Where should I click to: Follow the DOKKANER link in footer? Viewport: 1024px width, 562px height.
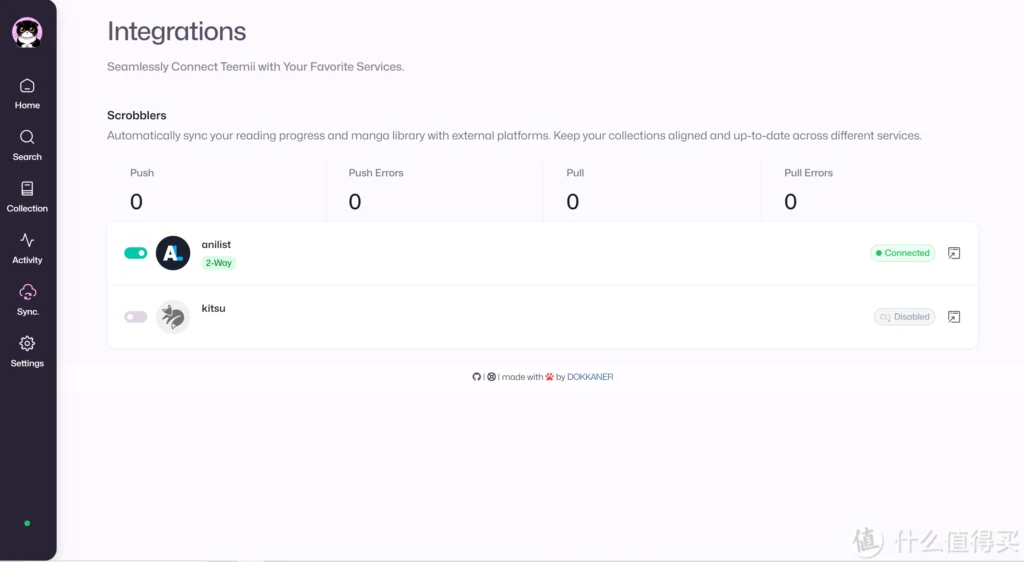pos(590,377)
